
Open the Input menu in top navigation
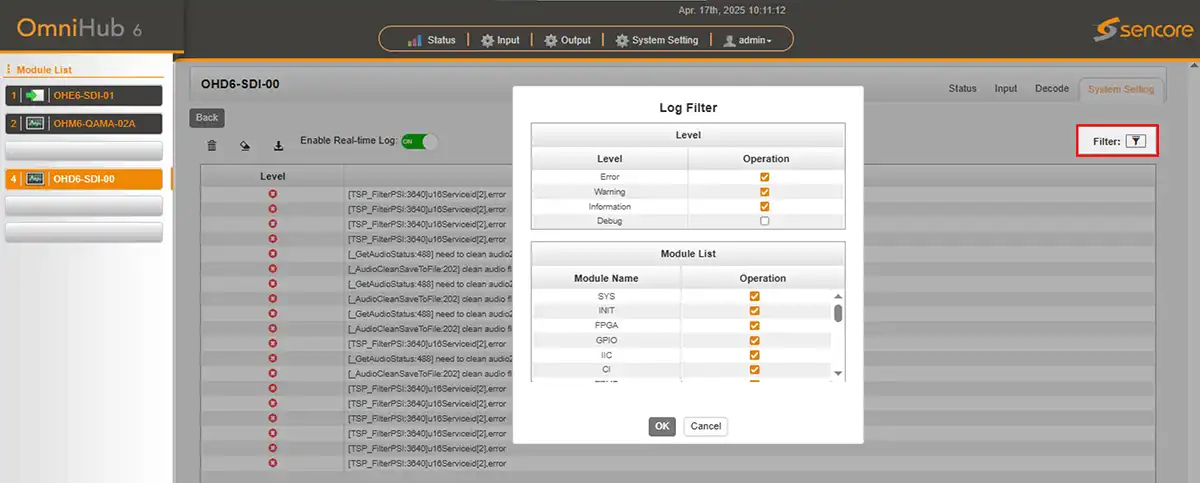tap(500, 40)
